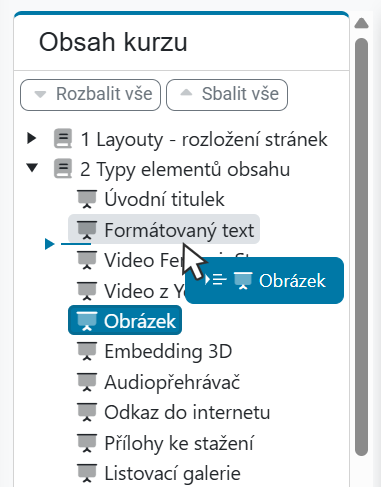Click the presentation icon next to Embedding 3D

coord(87,351)
